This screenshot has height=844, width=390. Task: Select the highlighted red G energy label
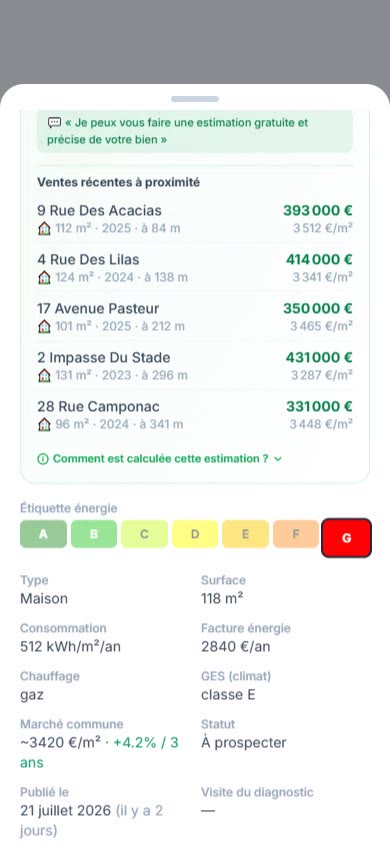click(x=346, y=538)
